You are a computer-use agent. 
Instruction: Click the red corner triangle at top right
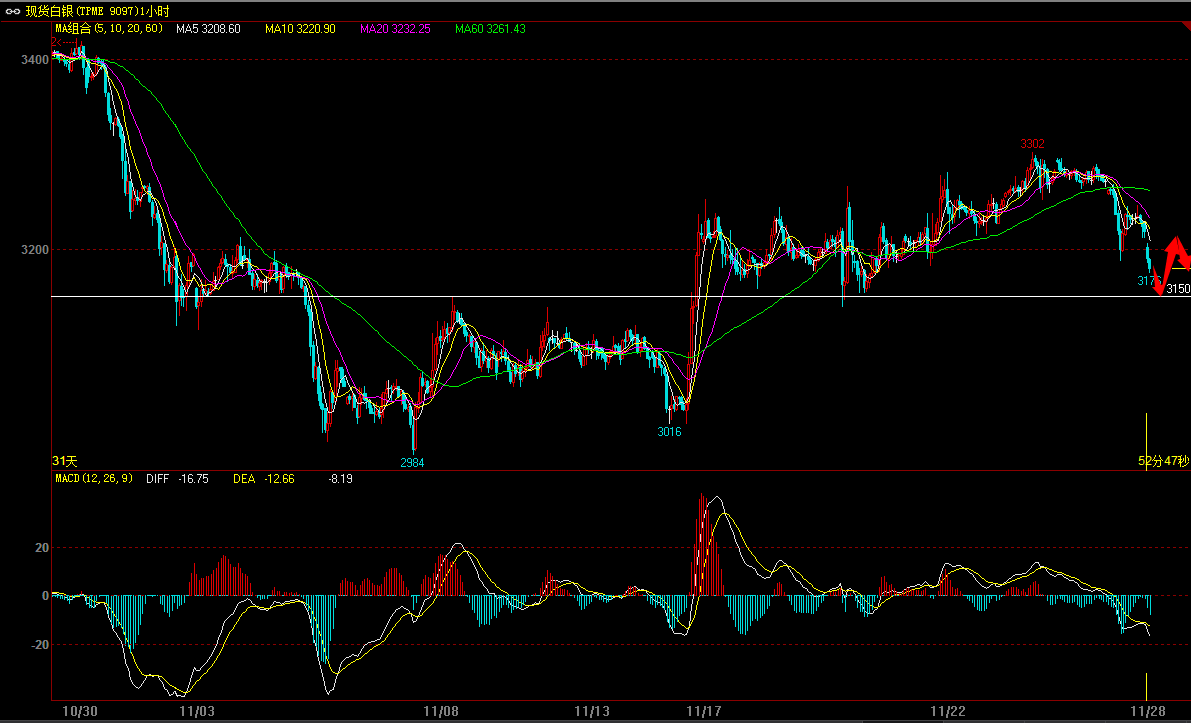pos(1183,28)
